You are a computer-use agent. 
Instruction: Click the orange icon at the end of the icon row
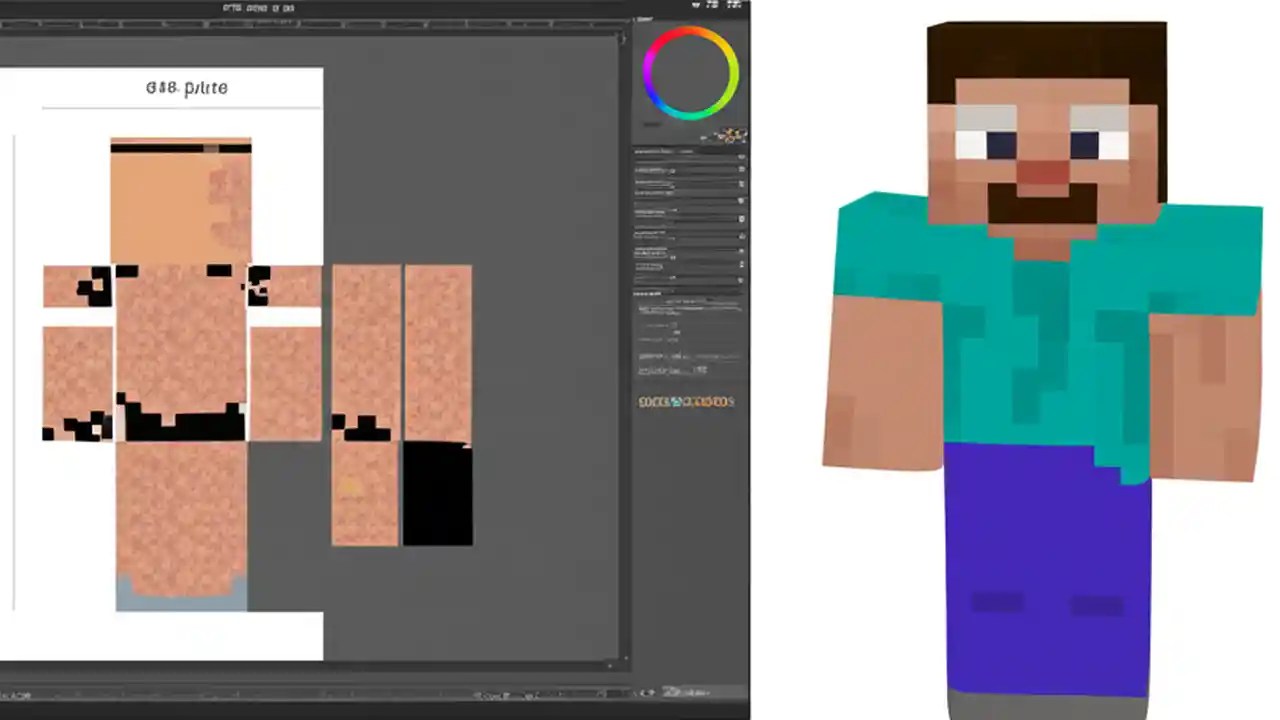pyautogui.click(x=730, y=401)
